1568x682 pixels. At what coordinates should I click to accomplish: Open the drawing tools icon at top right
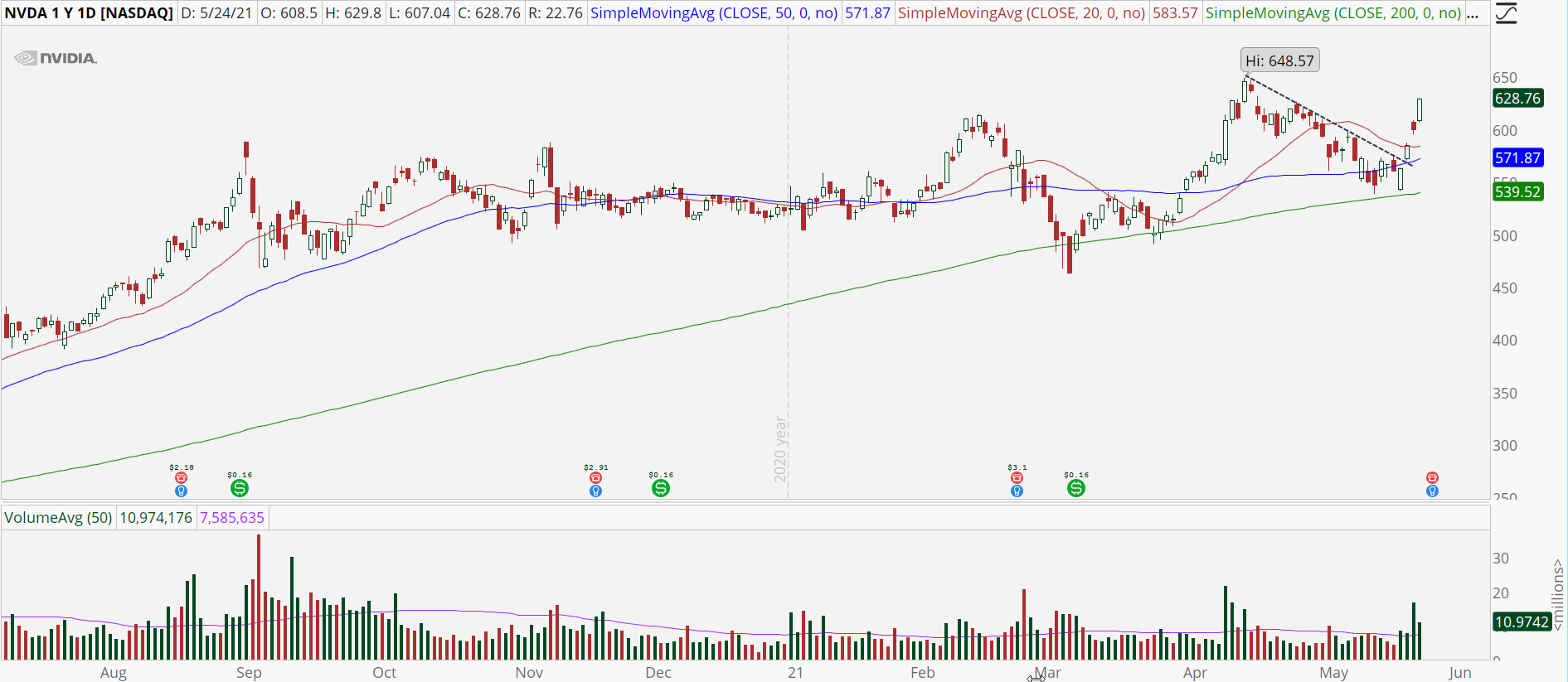(x=1506, y=13)
